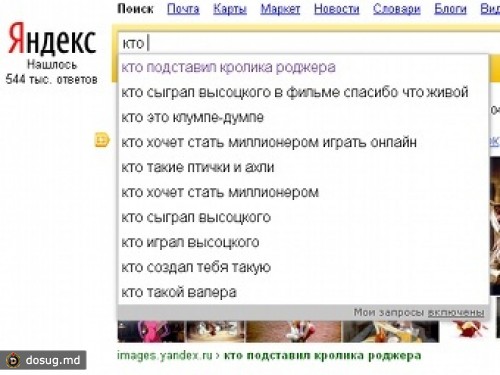Select the Поиск tab

pos(135,9)
